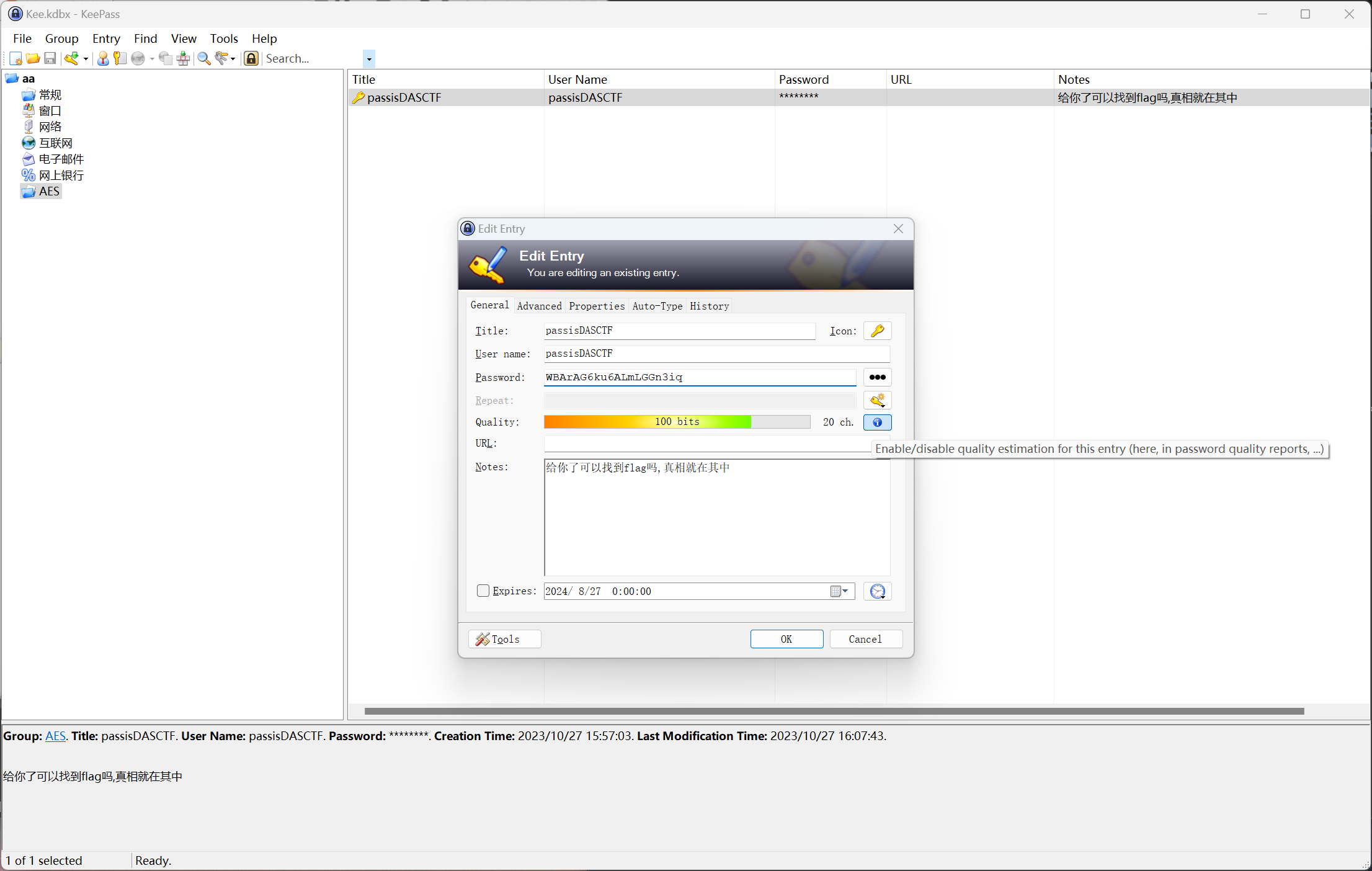
Task: Open the Group menu
Action: click(61, 38)
